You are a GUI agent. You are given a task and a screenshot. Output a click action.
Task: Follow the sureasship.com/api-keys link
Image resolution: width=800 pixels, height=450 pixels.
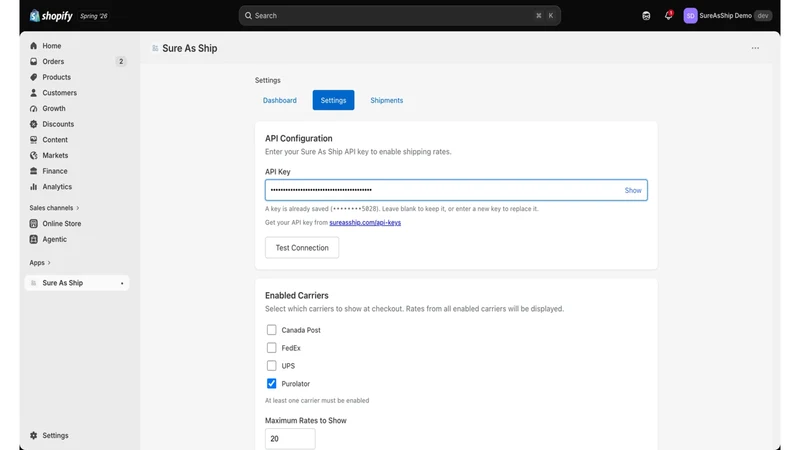[365, 222]
